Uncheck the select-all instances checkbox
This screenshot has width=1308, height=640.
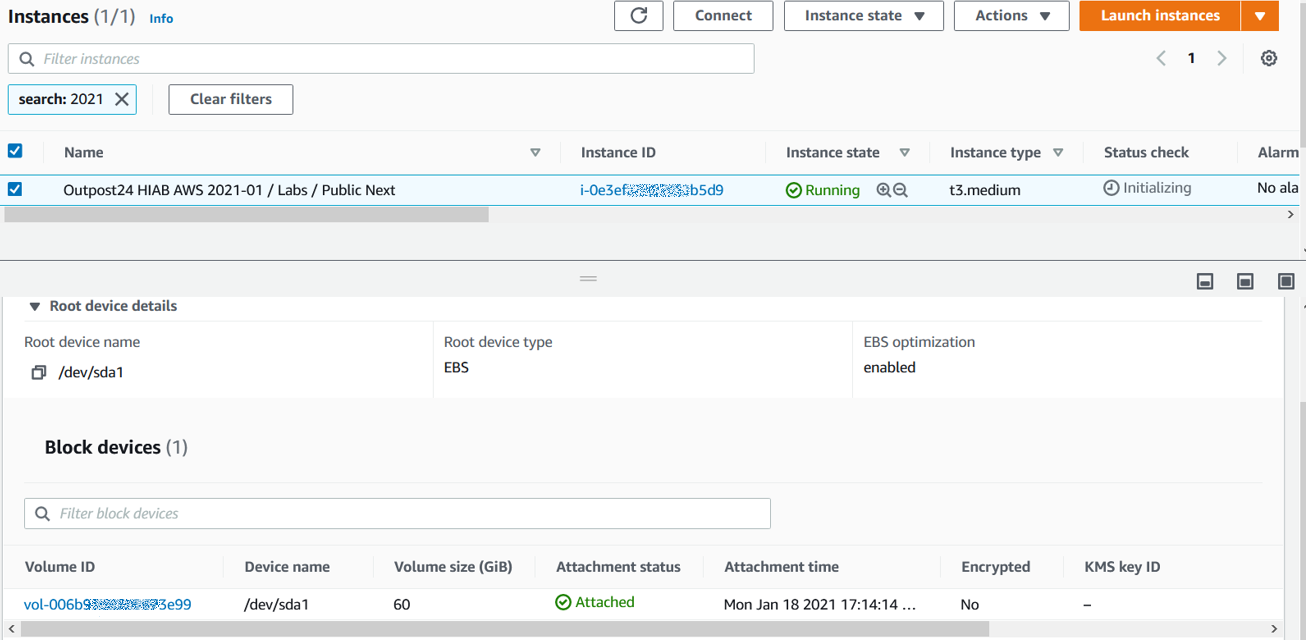(14, 150)
